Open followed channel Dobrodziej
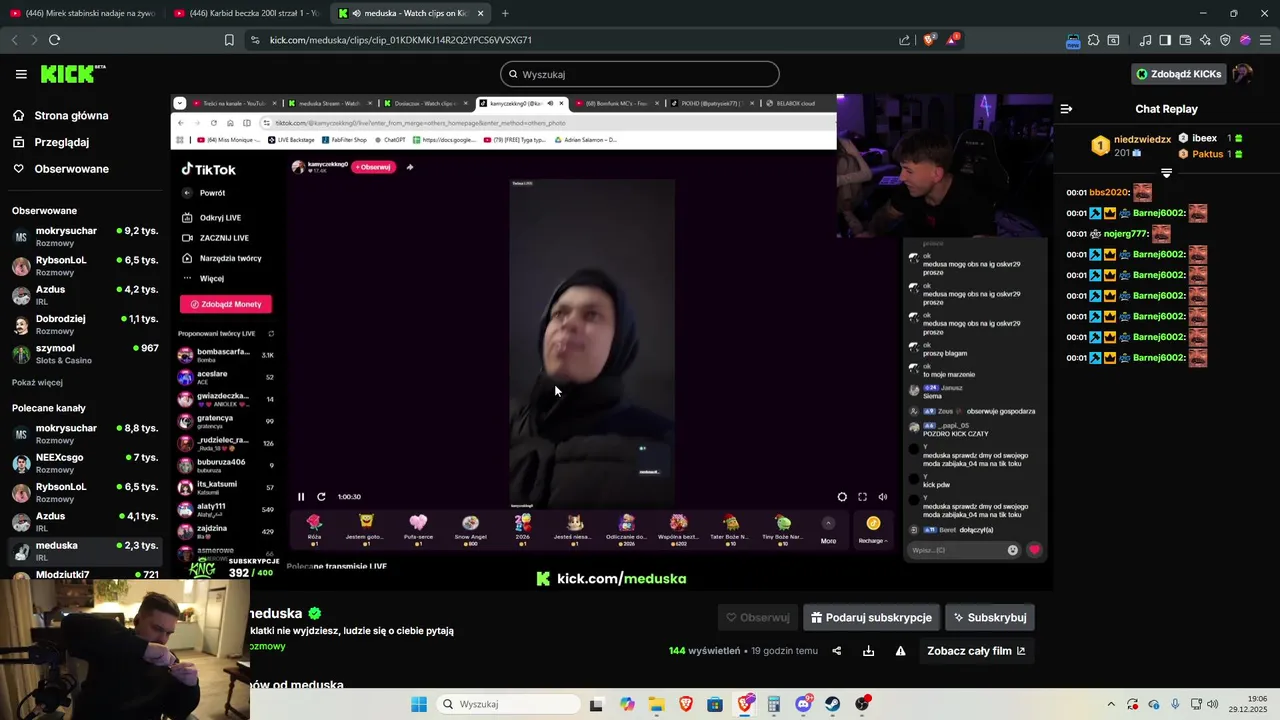The width and height of the screenshot is (1280, 720). (84, 324)
